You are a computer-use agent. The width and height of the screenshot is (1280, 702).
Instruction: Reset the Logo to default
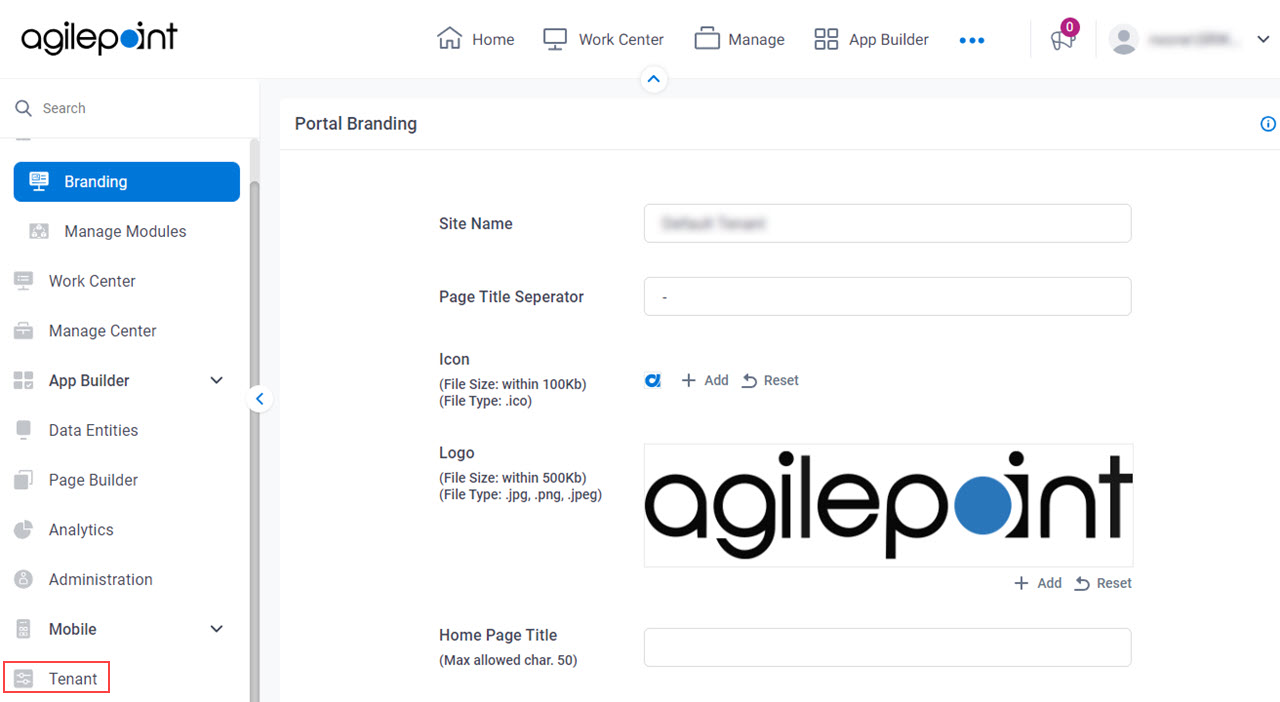coord(1103,583)
